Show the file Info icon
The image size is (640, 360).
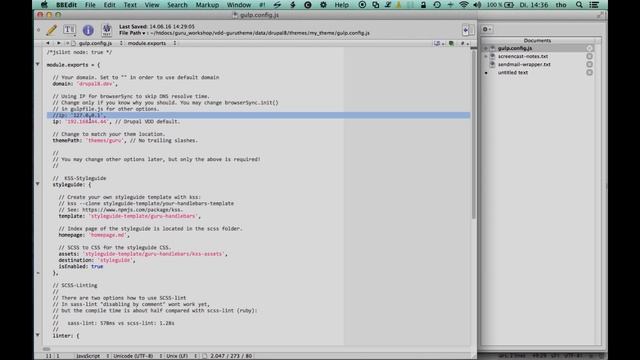pyautogui.click(x=88, y=30)
